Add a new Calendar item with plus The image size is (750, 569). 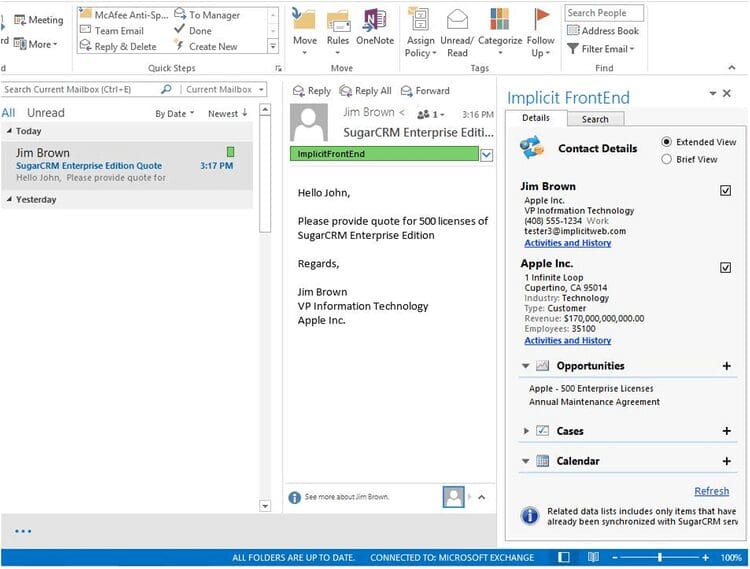point(727,461)
